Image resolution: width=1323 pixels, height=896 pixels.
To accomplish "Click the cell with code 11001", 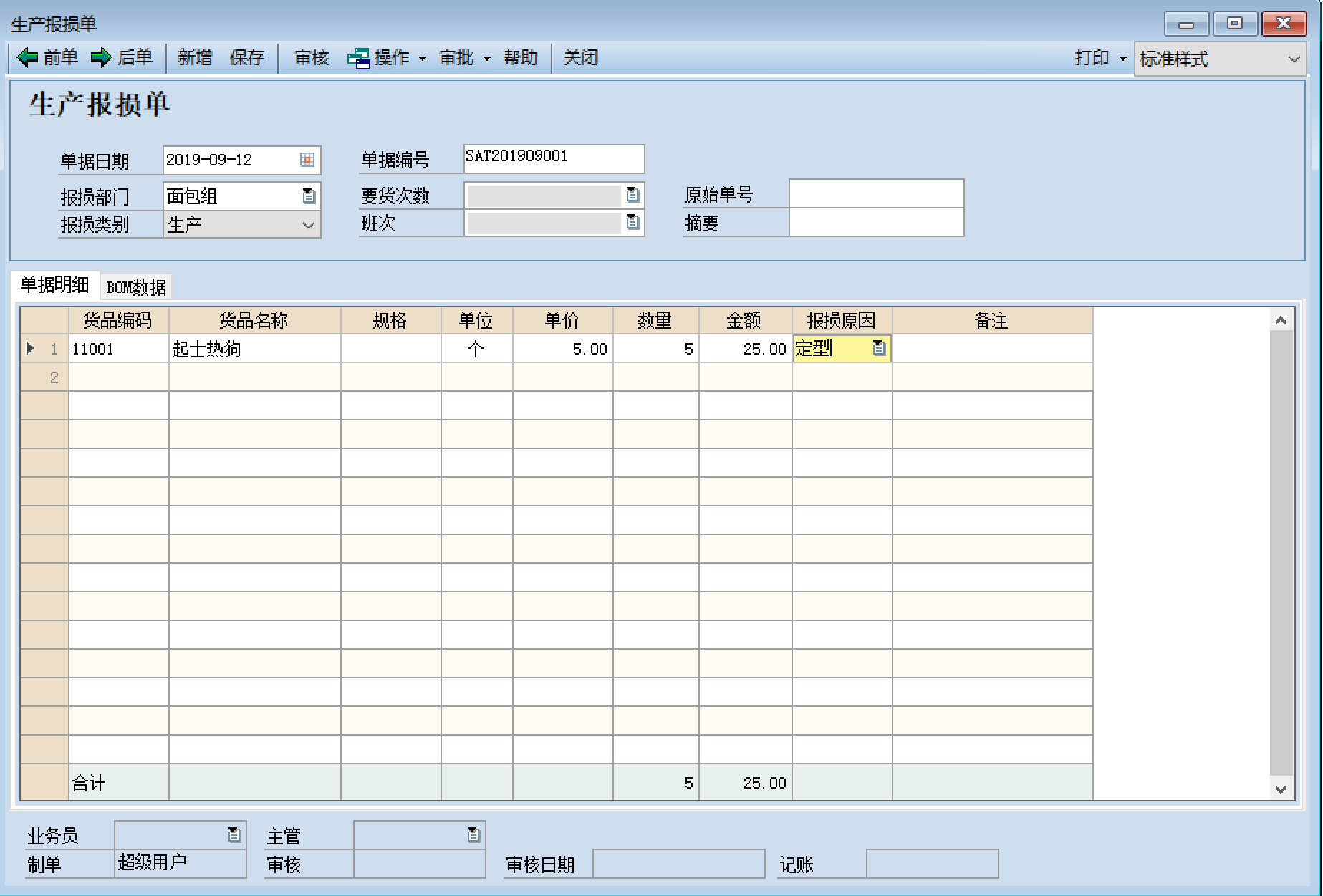I will (x=118, y=348).
